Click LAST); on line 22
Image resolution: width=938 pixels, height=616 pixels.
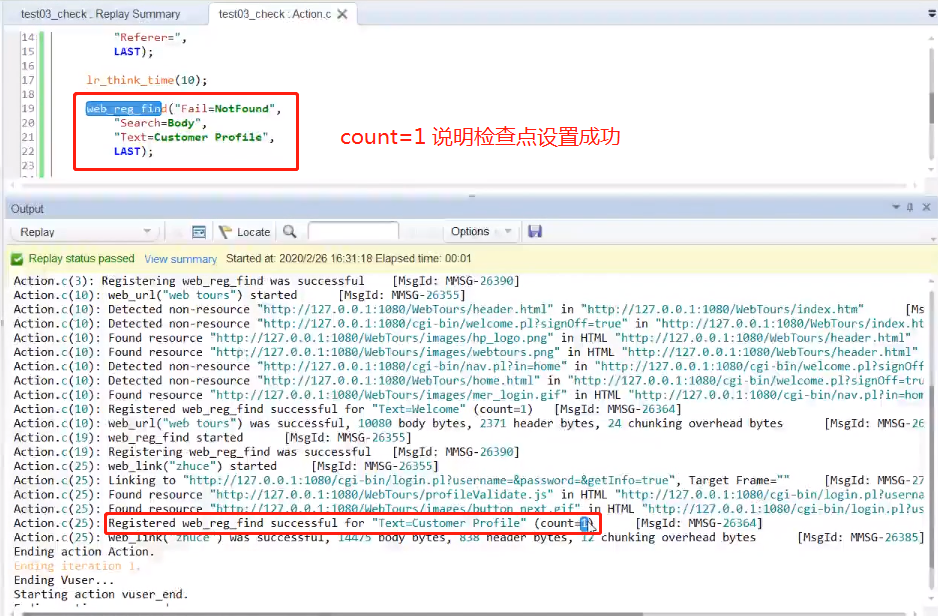click(x=133, y=151)
